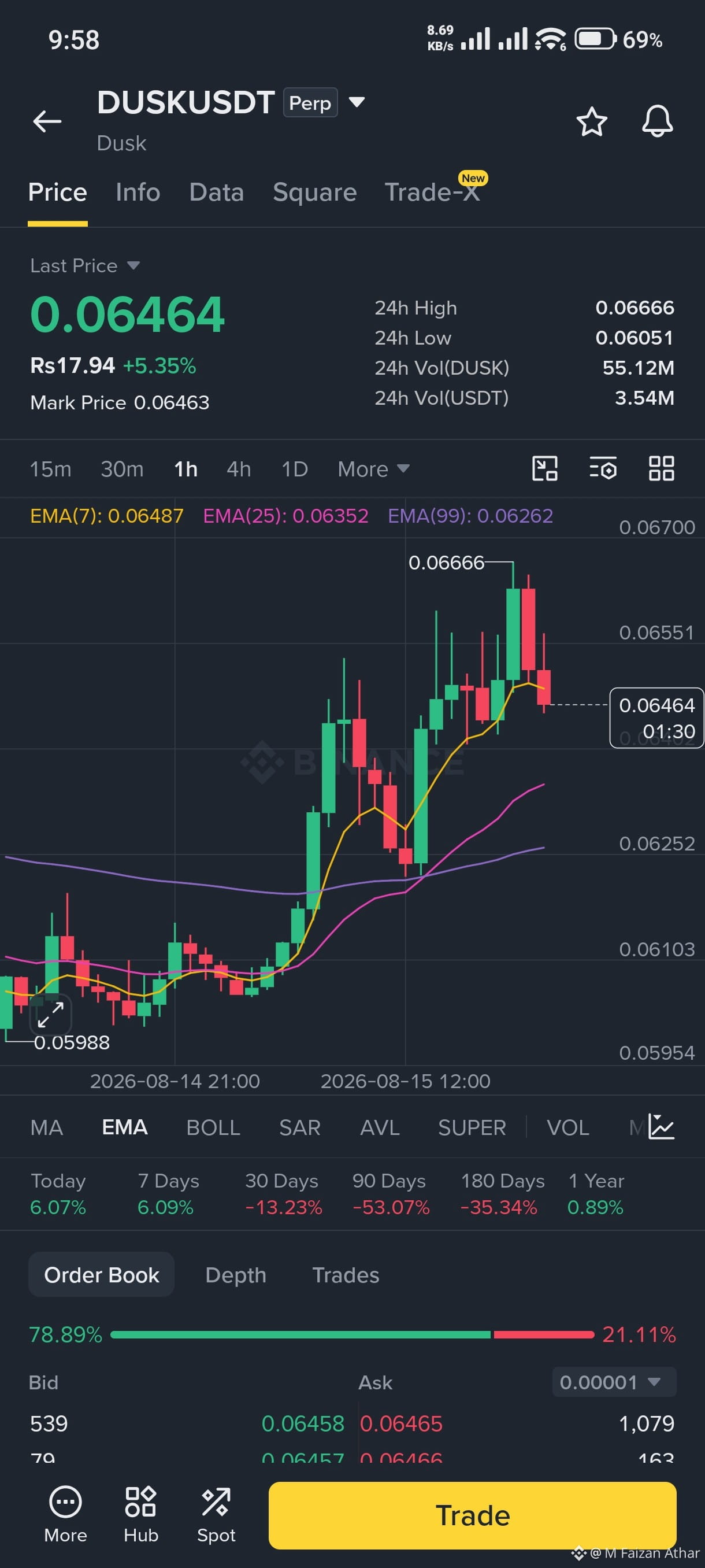Tap the EMA(25) legend value
This screenshot has height=1568, width=705.
click(285, 516)
